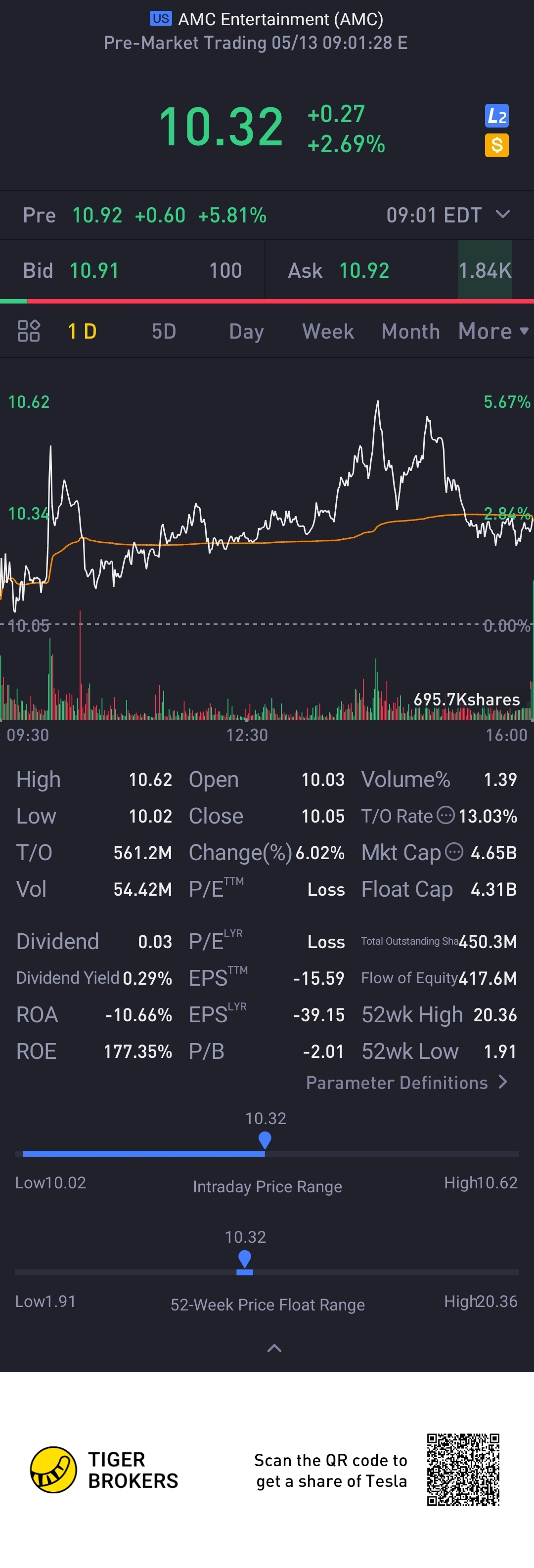Tap the bid-ask ratio bar
The image size is (534, 1568).
point(267,301)
